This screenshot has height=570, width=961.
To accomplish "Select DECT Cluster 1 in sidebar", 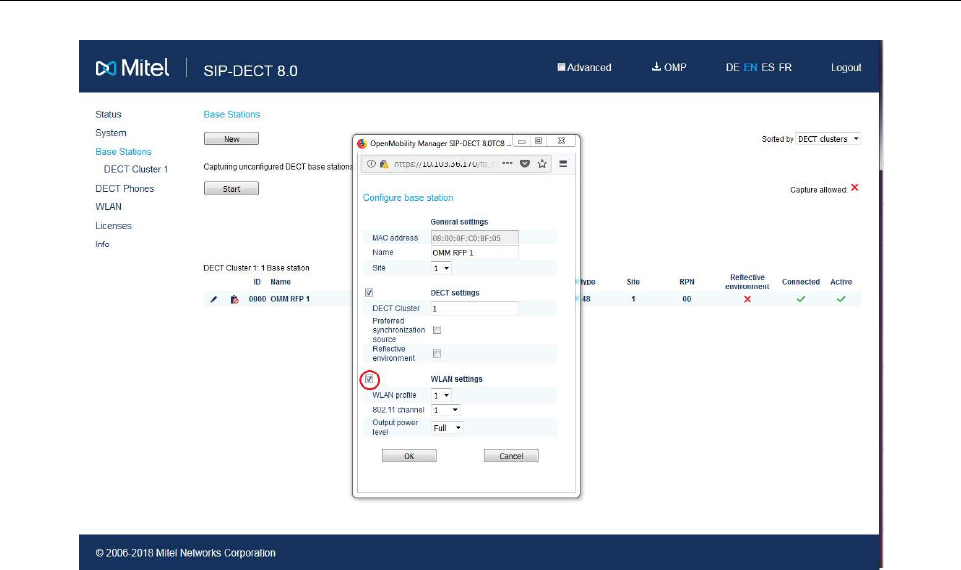I will click(135, 169).
